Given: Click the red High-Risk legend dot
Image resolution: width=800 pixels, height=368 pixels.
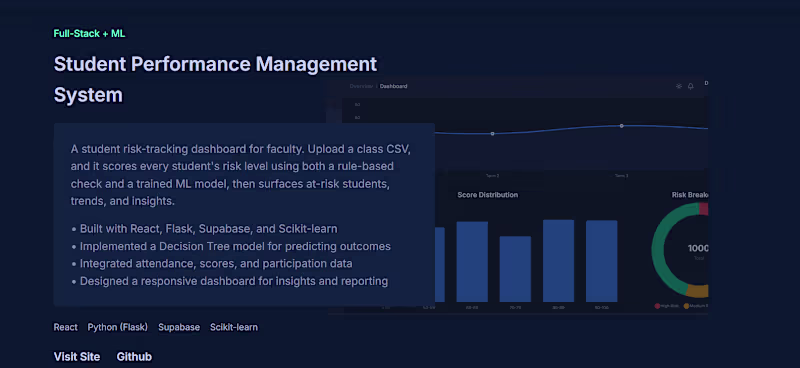Looking at the screenshot, I should pos(657,306).
